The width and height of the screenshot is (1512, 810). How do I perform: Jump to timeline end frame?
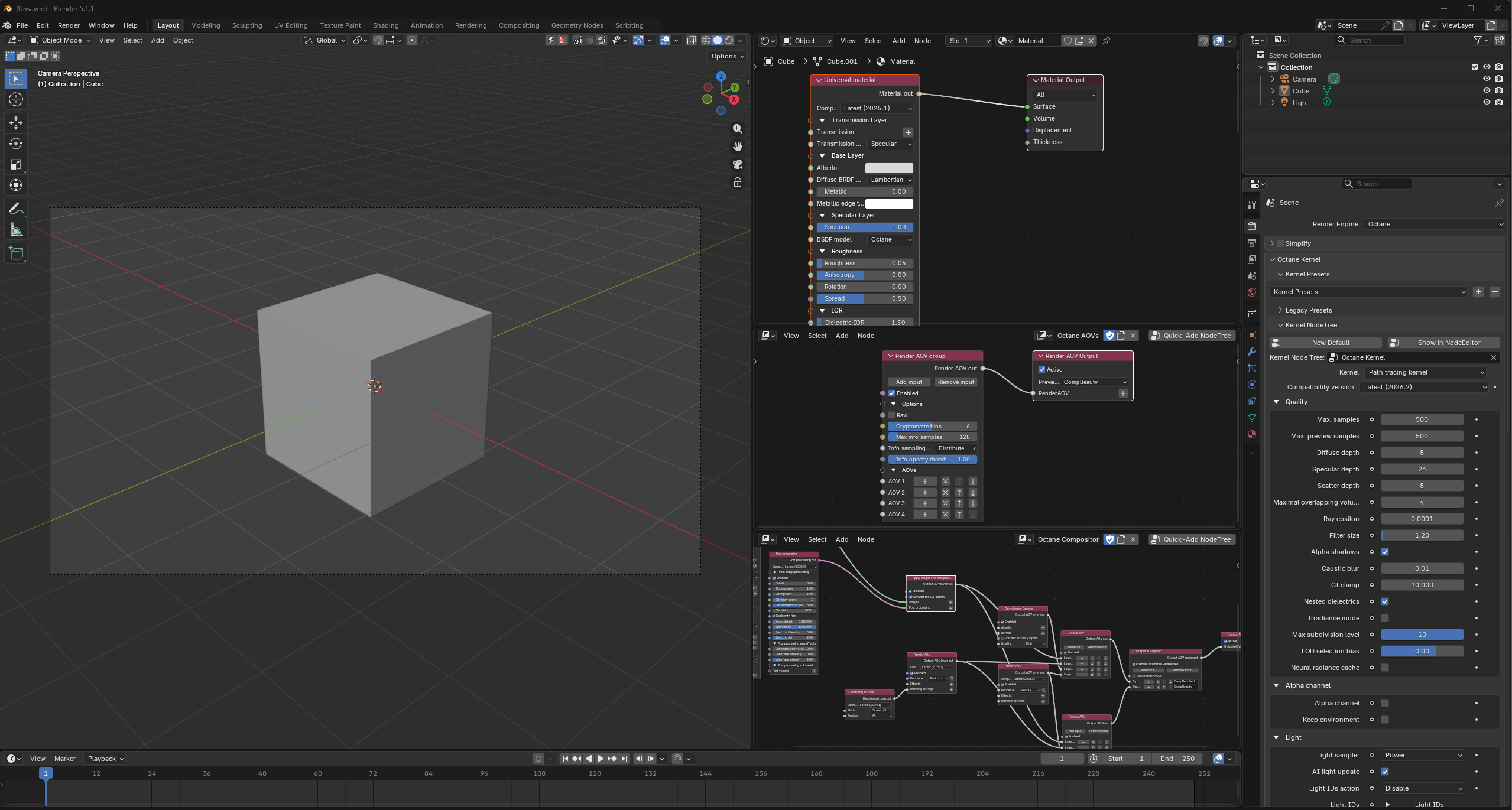624,759
